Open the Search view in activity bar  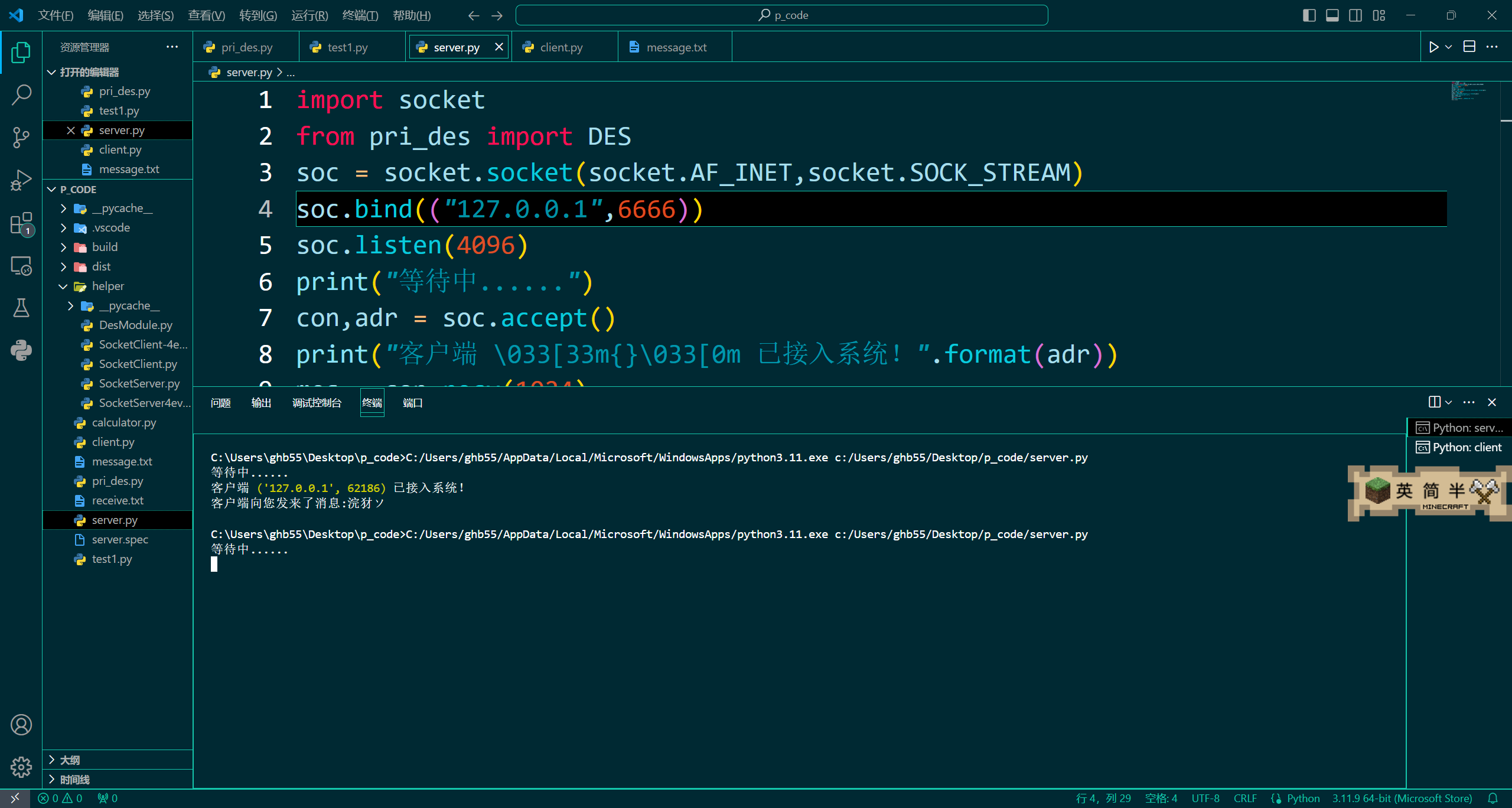pyautogui.click(x=21, y=95)
